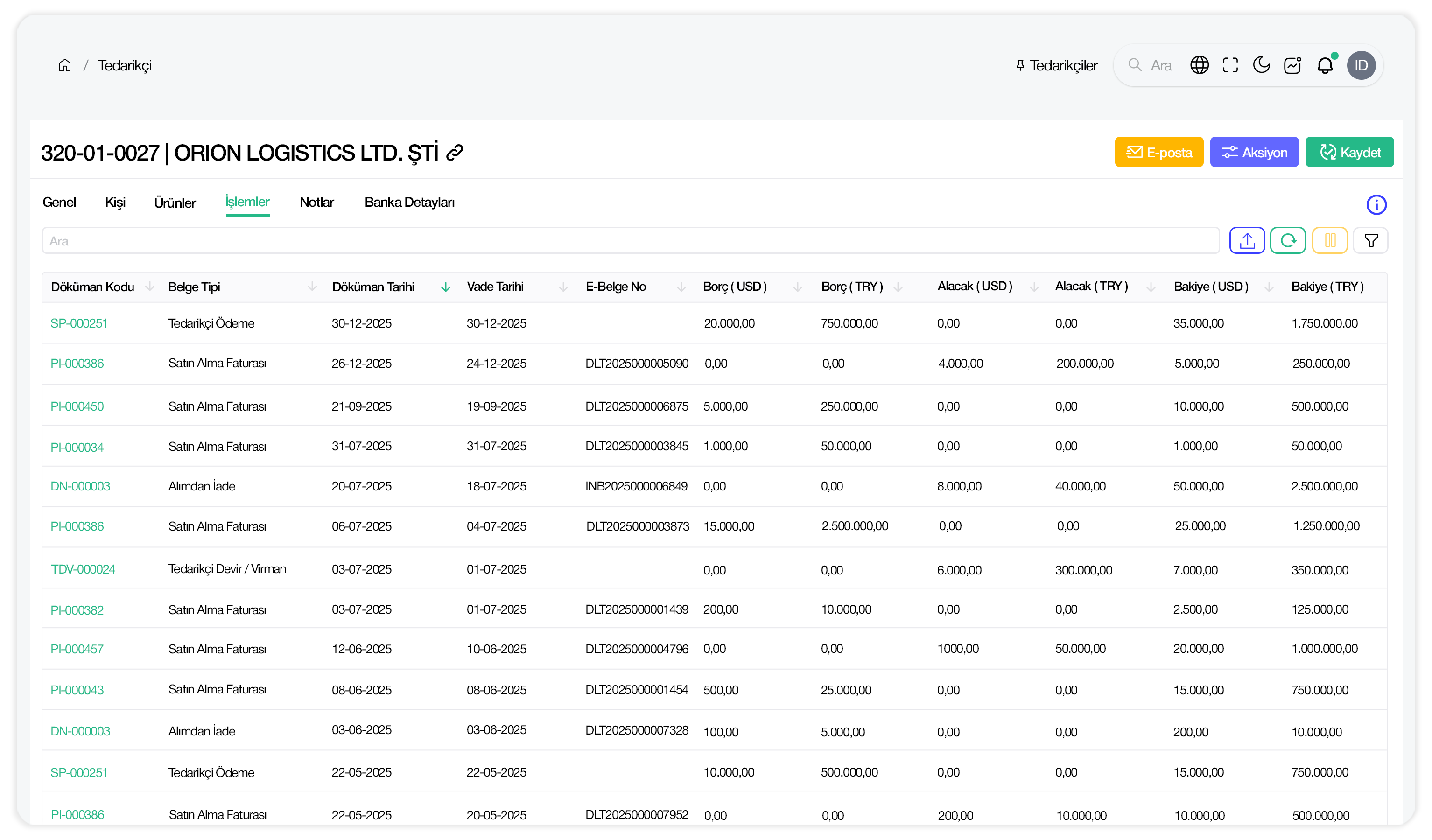The height and width of the screenshot is (840, 1432).
Task: Open the Genel tab
Action: coord(59,203)
